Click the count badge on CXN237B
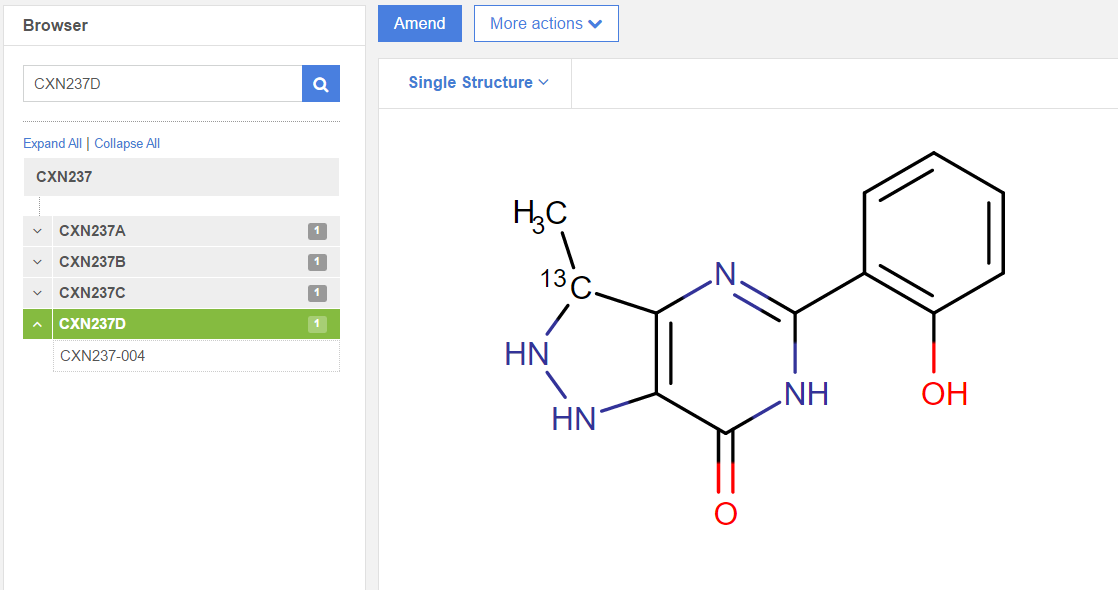The image size is (1118, 590). 317,262
